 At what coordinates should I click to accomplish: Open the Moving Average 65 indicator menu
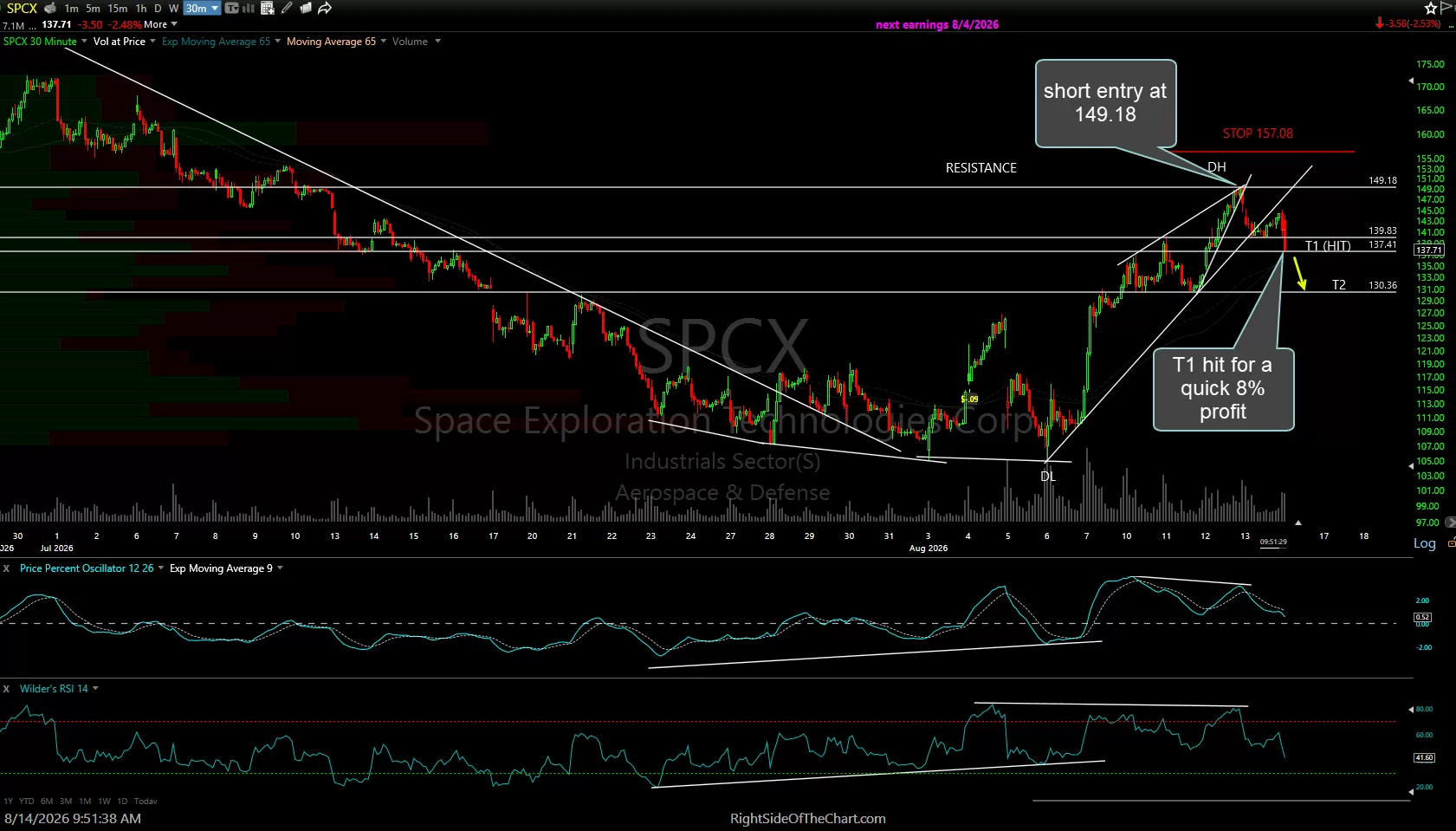(x=336, y=42)
